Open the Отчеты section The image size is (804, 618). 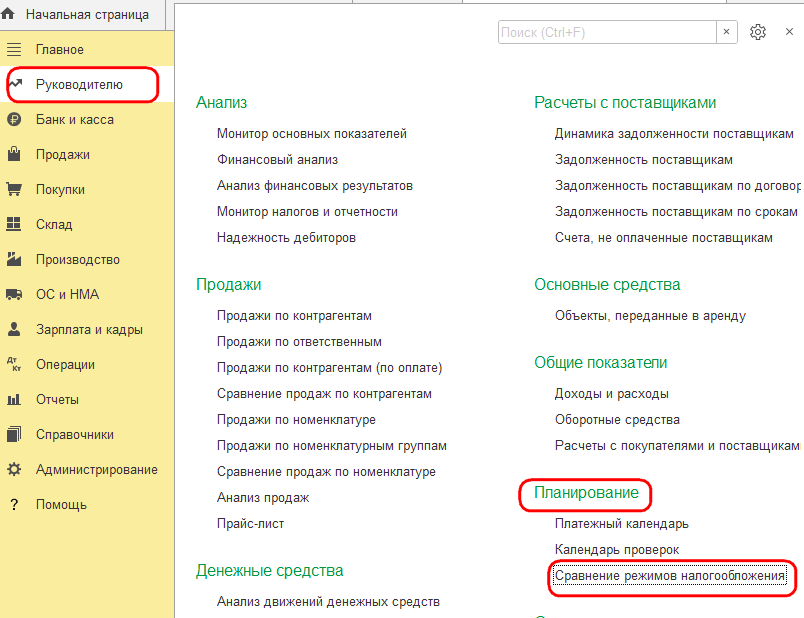tap(57, 399)
